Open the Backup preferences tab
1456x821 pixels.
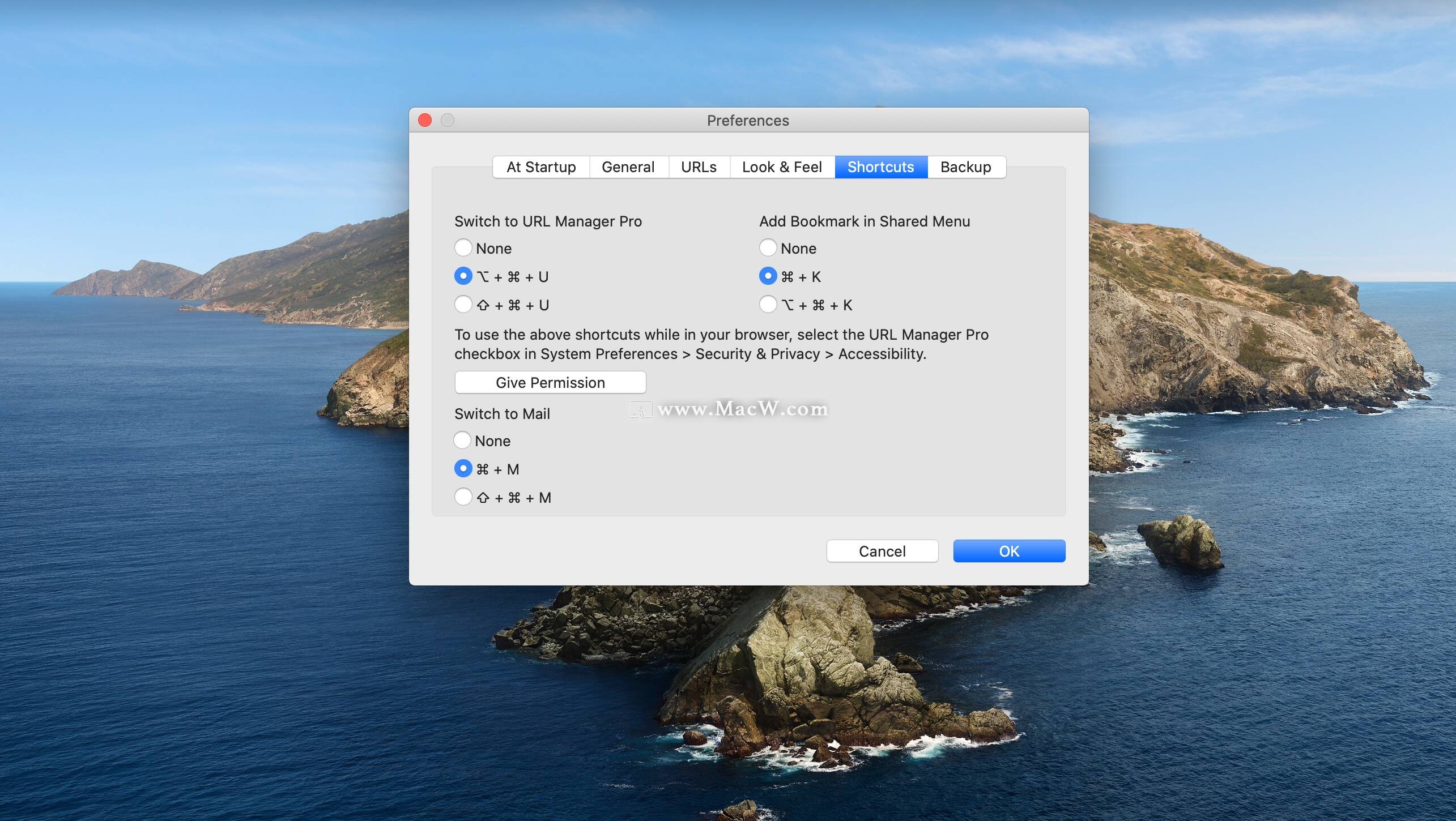[965, 166]
